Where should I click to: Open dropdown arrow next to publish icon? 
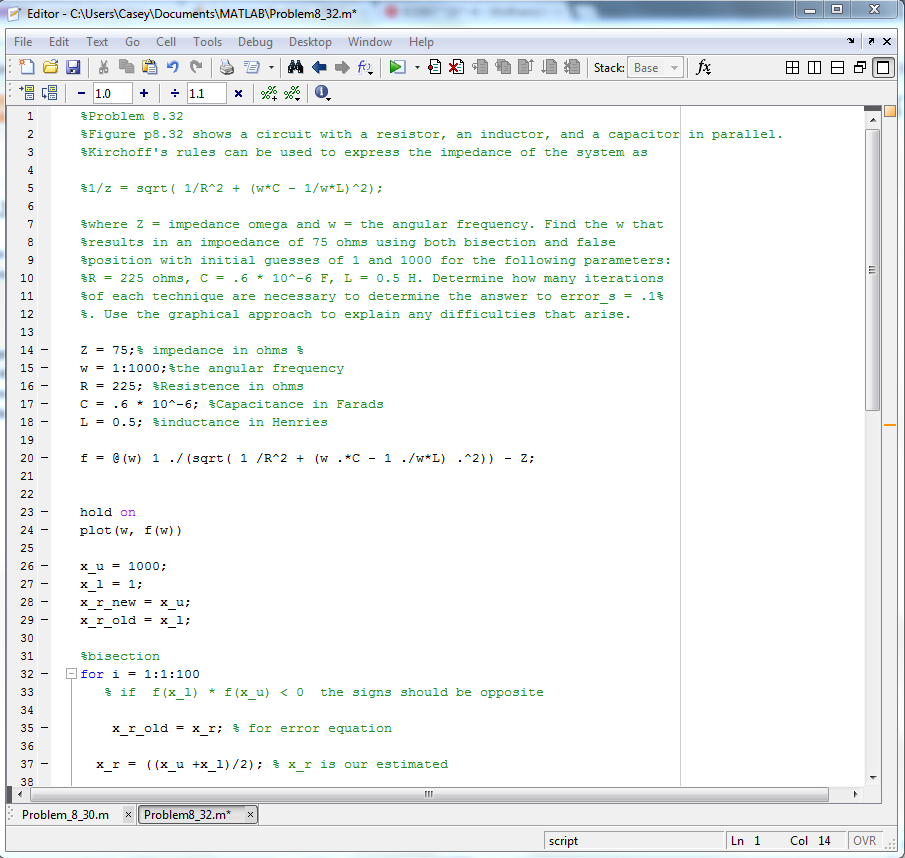pos(271,68)
